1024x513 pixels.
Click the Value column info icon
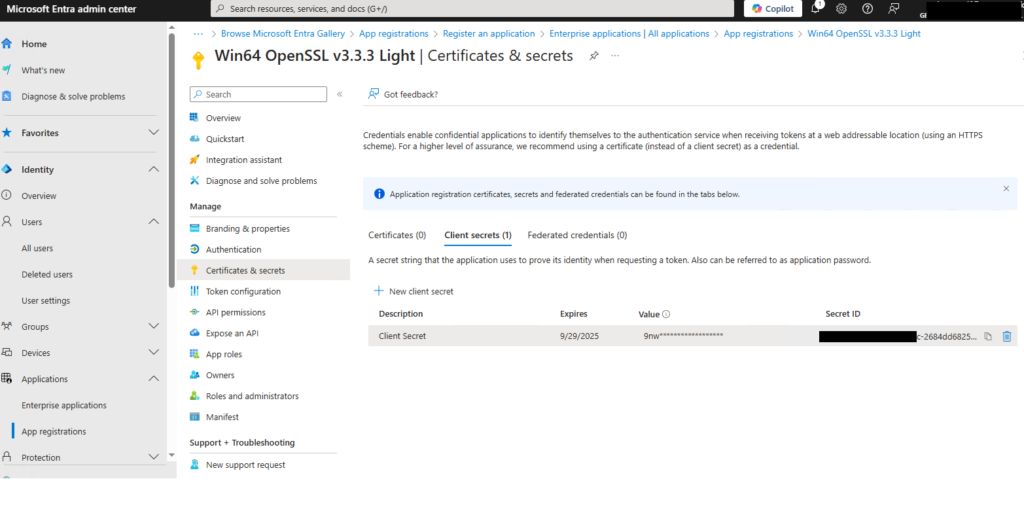666,314
